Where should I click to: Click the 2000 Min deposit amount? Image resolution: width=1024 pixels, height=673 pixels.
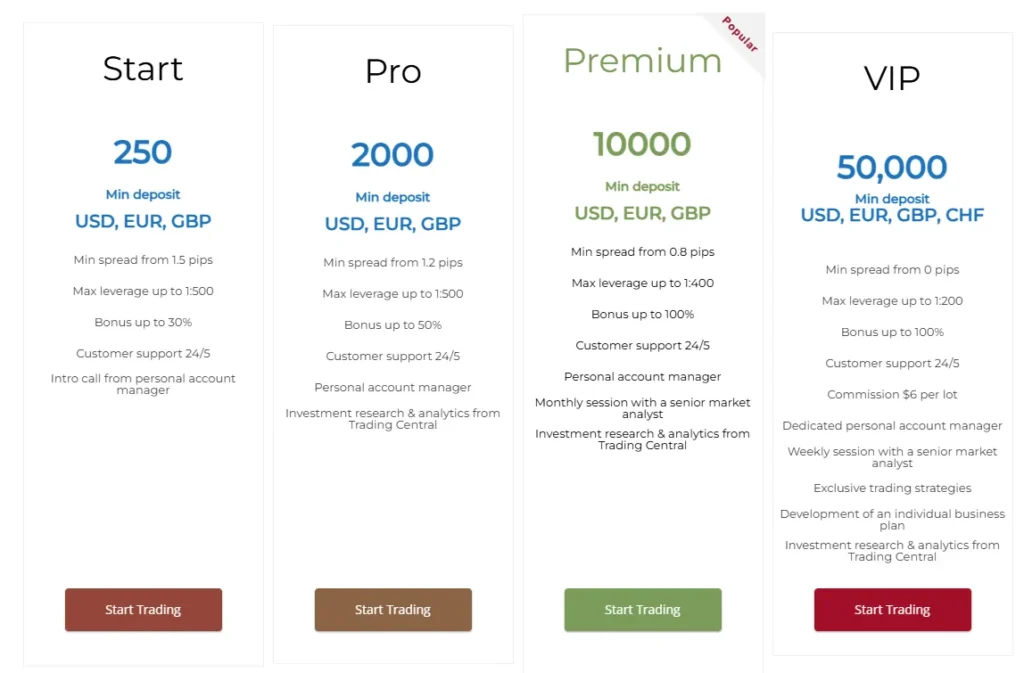coord(392,154)
